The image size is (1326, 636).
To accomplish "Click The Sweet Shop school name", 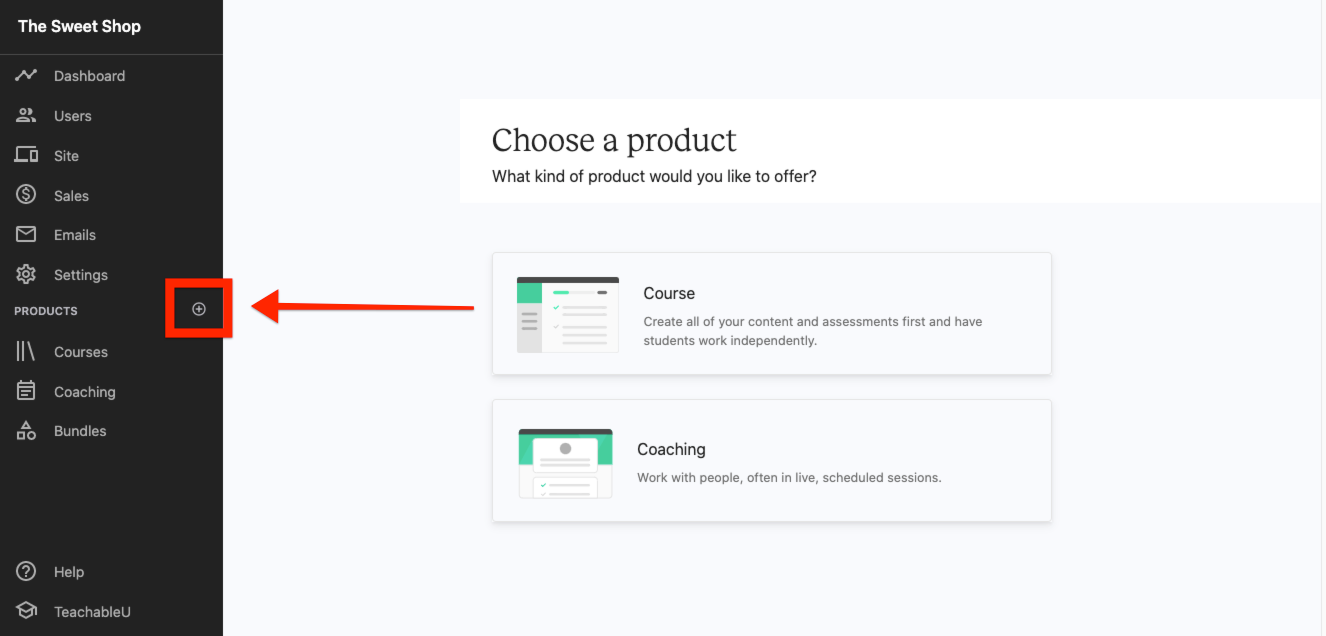I will click(x=79, y=26).
